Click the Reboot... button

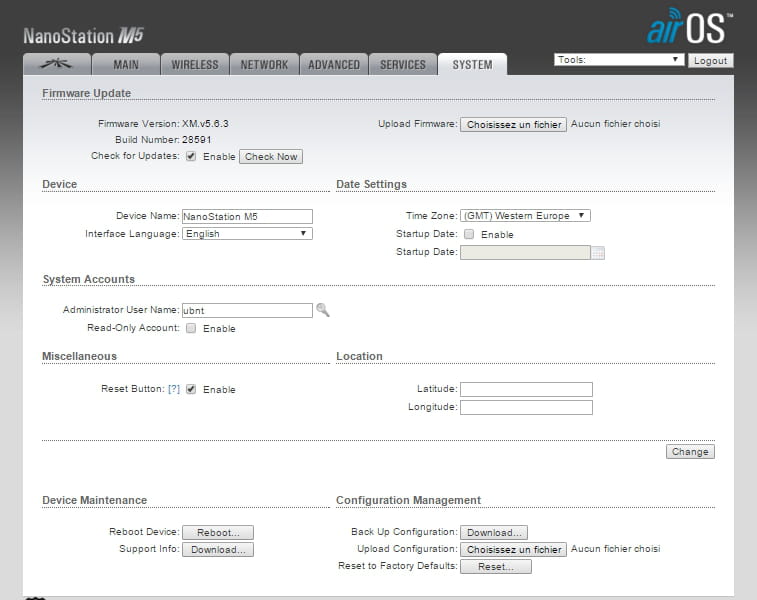click(x=218, y=532)
